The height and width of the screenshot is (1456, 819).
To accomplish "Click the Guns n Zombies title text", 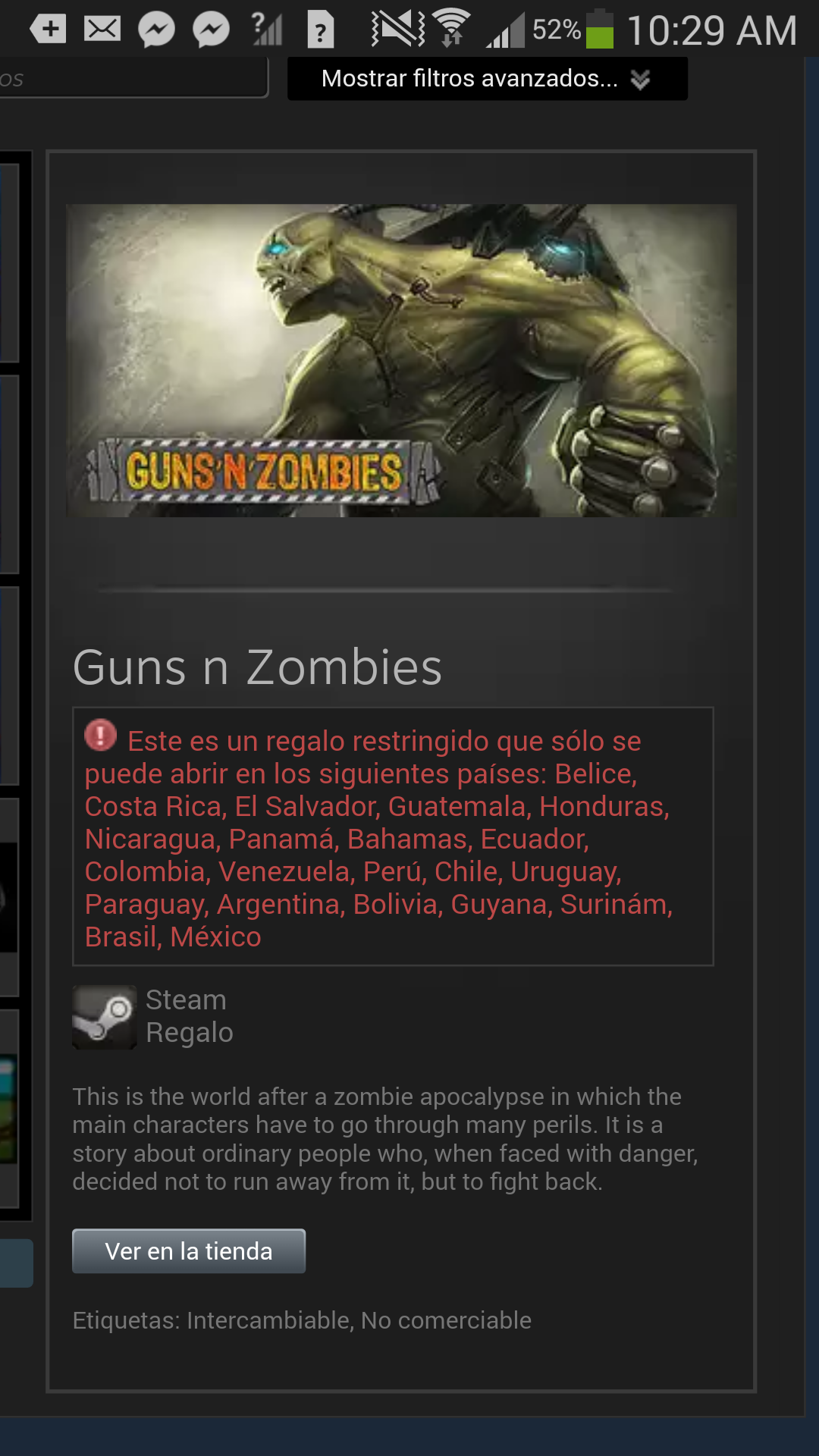I will (x=257, y=667).
